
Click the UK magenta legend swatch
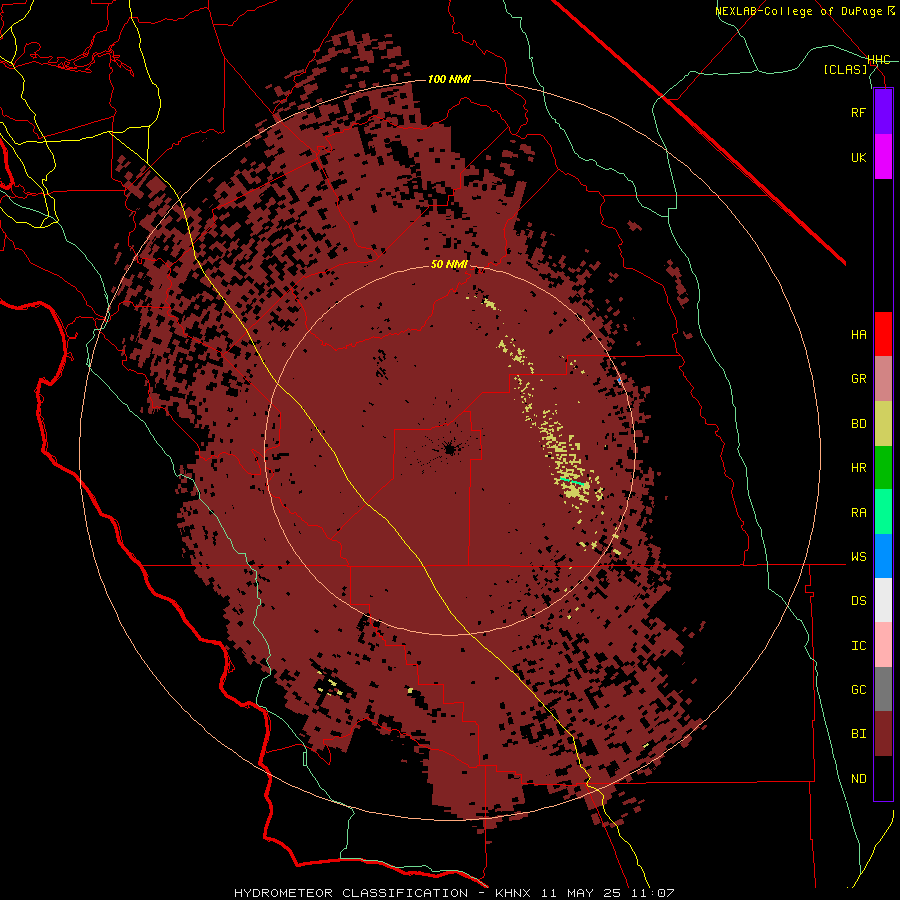pos(883,157)
